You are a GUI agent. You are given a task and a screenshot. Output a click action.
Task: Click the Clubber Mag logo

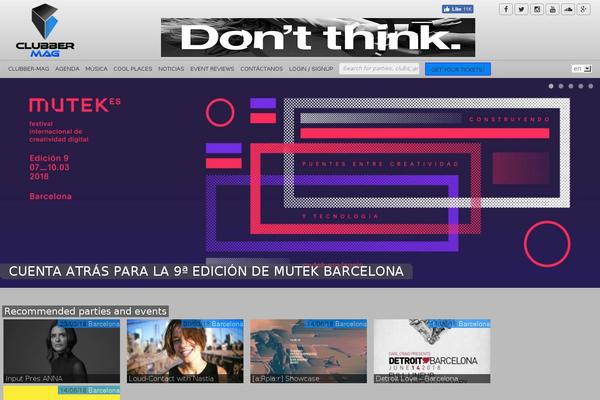[x=45, y=31]
